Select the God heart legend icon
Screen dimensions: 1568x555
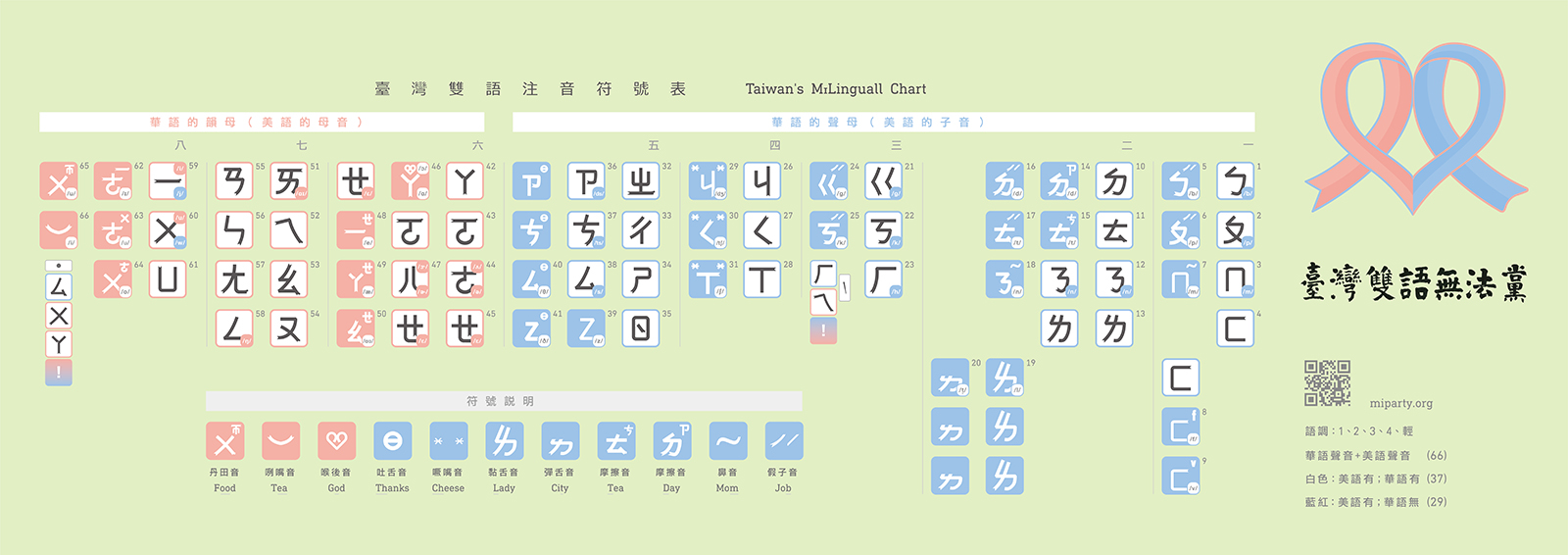tap(336, 441)
